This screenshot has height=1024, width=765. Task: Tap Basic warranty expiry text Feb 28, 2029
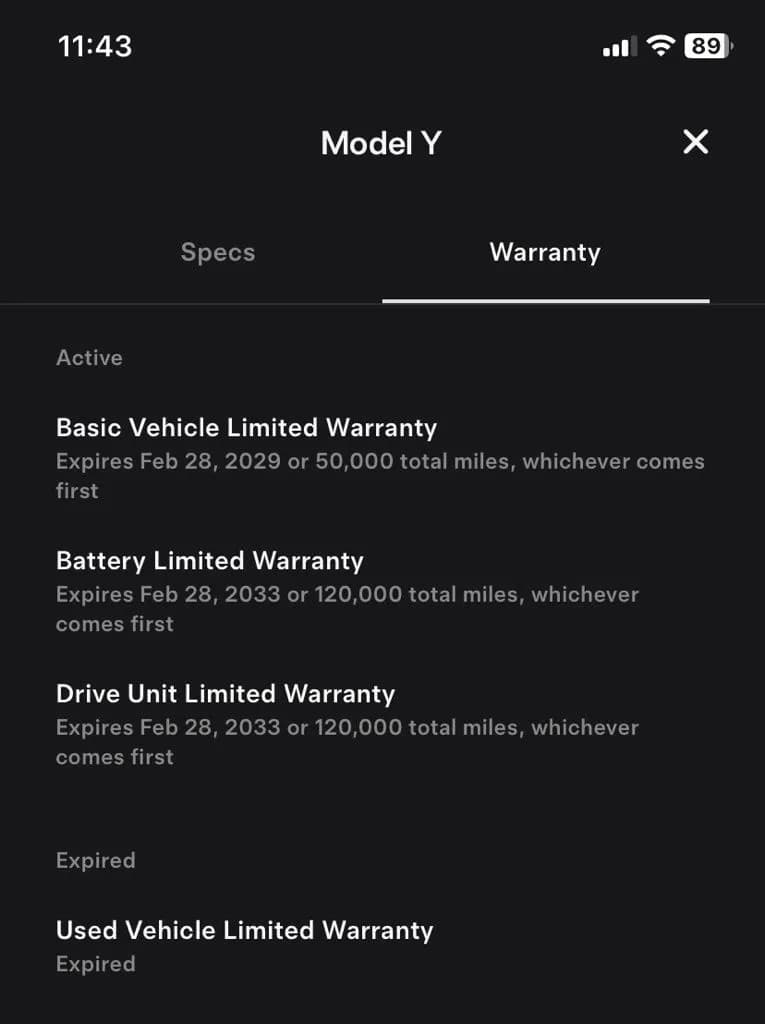(x=210, y=462)
